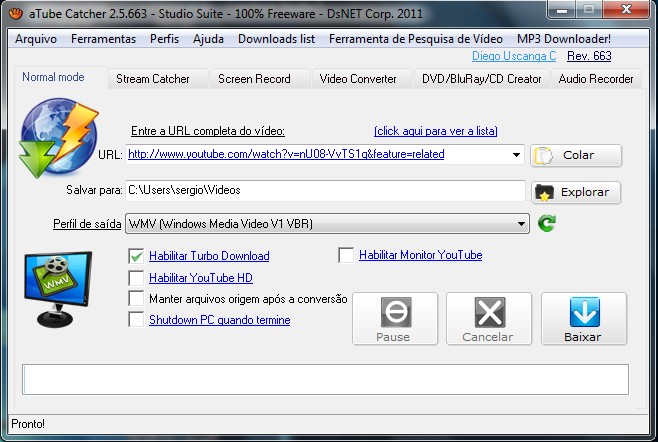Screen dimensions: 658x442
Task: Click the Entre a URL completa do vídeo label
Action: 208,131
